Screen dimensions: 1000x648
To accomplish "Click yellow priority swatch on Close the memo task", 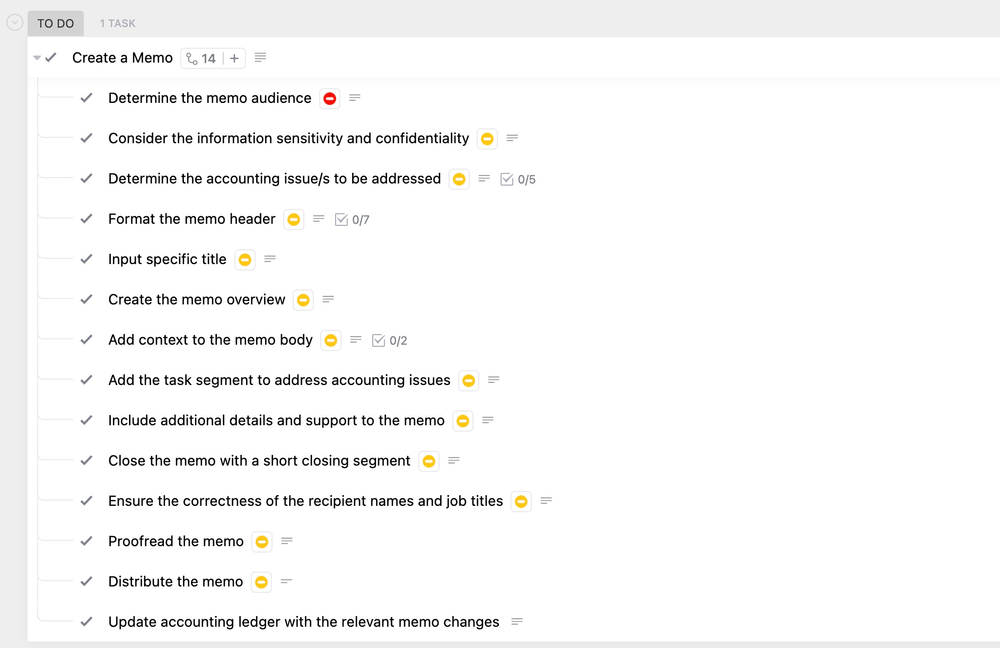I will (429, 461).
